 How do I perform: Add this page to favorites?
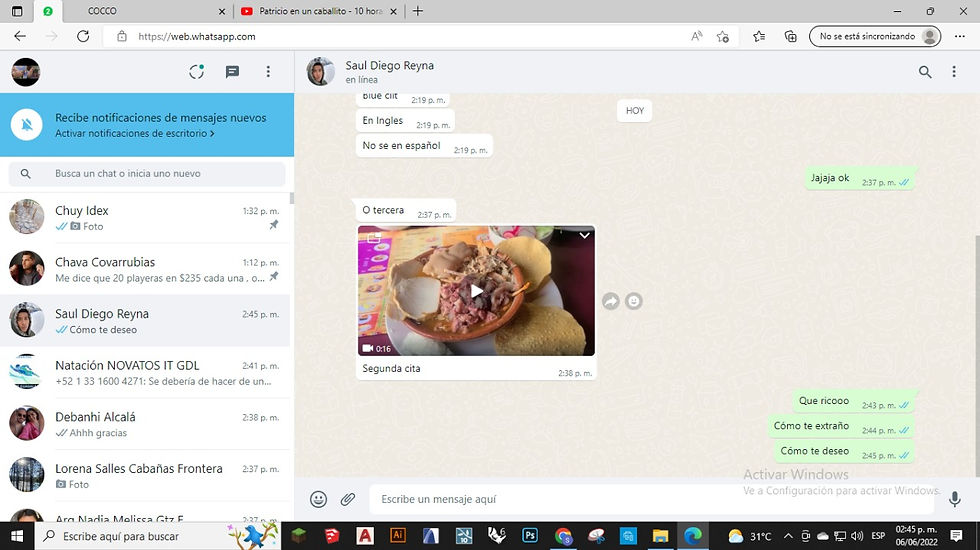pyautogui.click(x=723, y=36)
